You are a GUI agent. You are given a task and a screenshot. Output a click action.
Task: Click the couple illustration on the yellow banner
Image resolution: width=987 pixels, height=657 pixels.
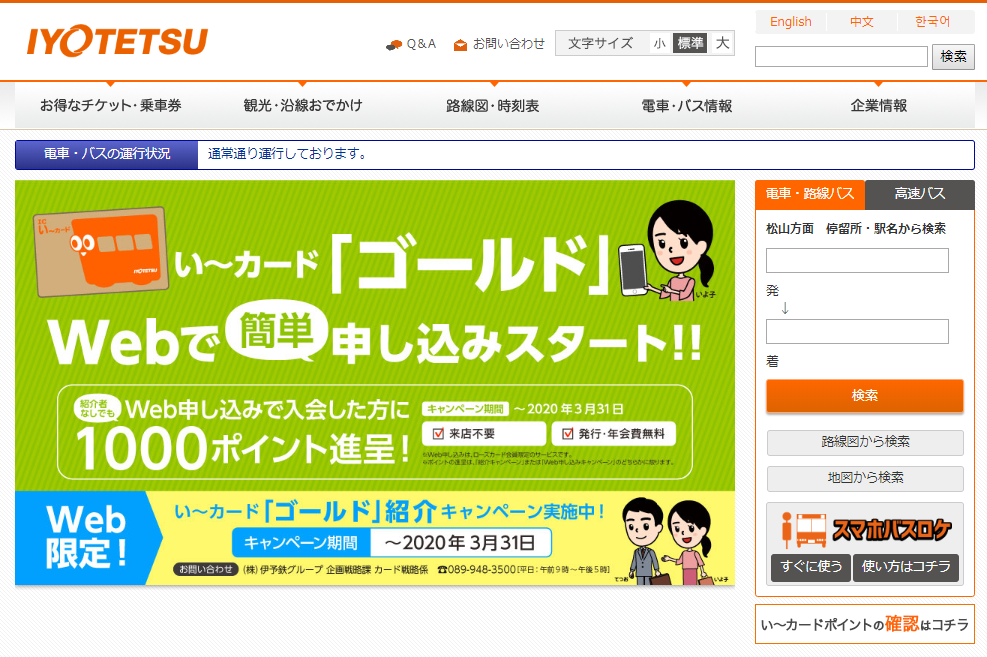pyautogui.click(x=670, y=541)
